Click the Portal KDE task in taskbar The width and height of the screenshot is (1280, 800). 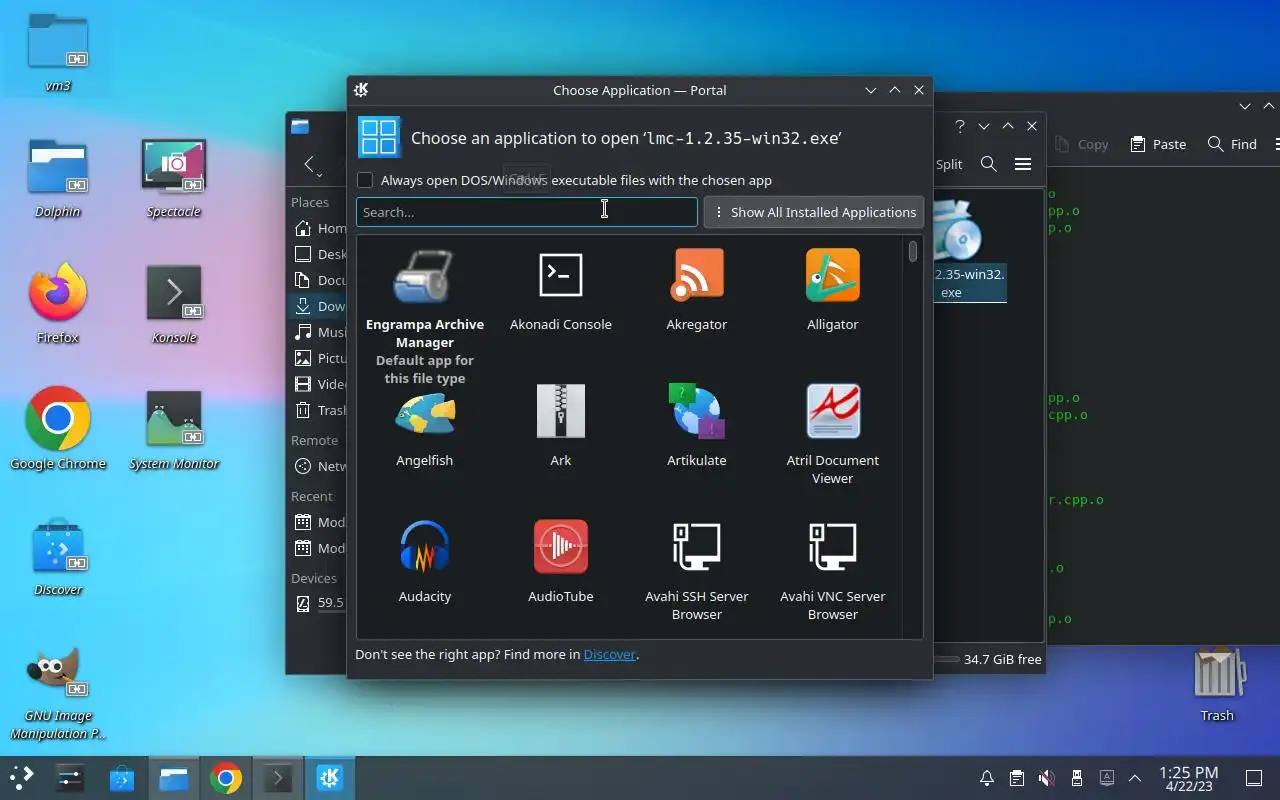click(330, 778)
